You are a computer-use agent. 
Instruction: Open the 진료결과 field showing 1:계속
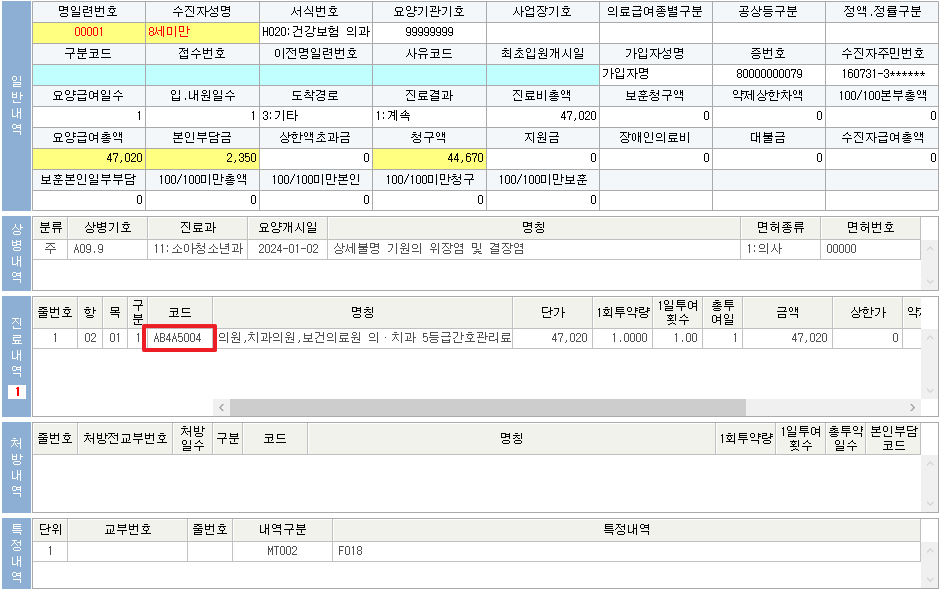tap(430, 116)
